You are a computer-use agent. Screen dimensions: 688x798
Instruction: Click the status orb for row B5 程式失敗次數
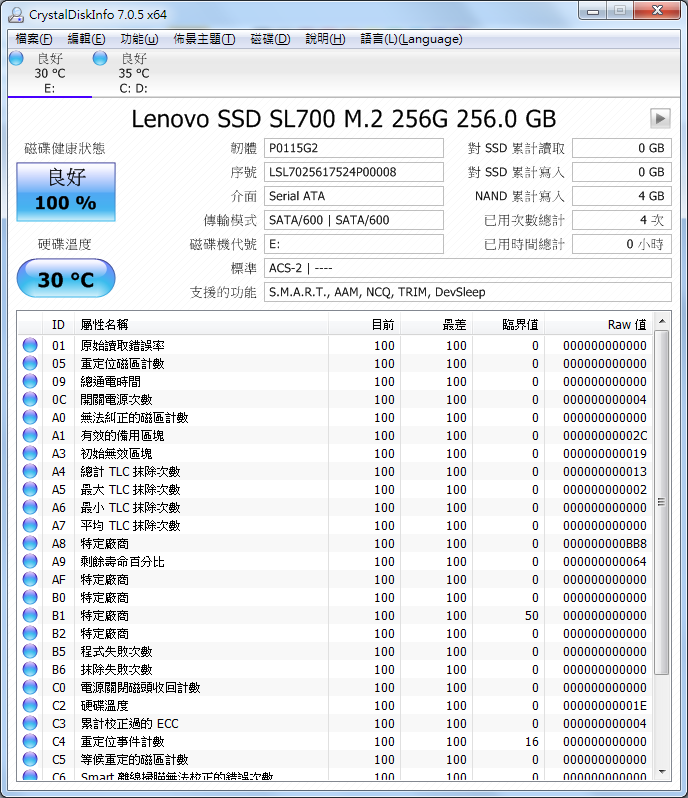coord(30,651)
